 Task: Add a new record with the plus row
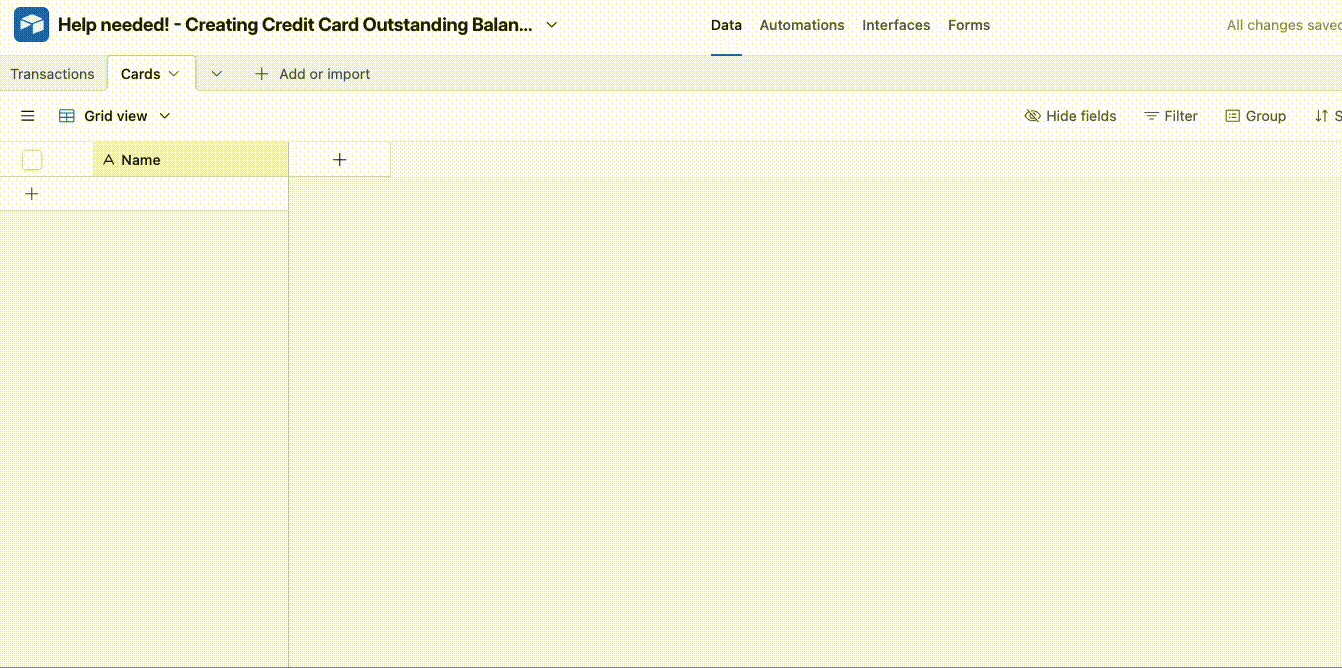point(32,194)
